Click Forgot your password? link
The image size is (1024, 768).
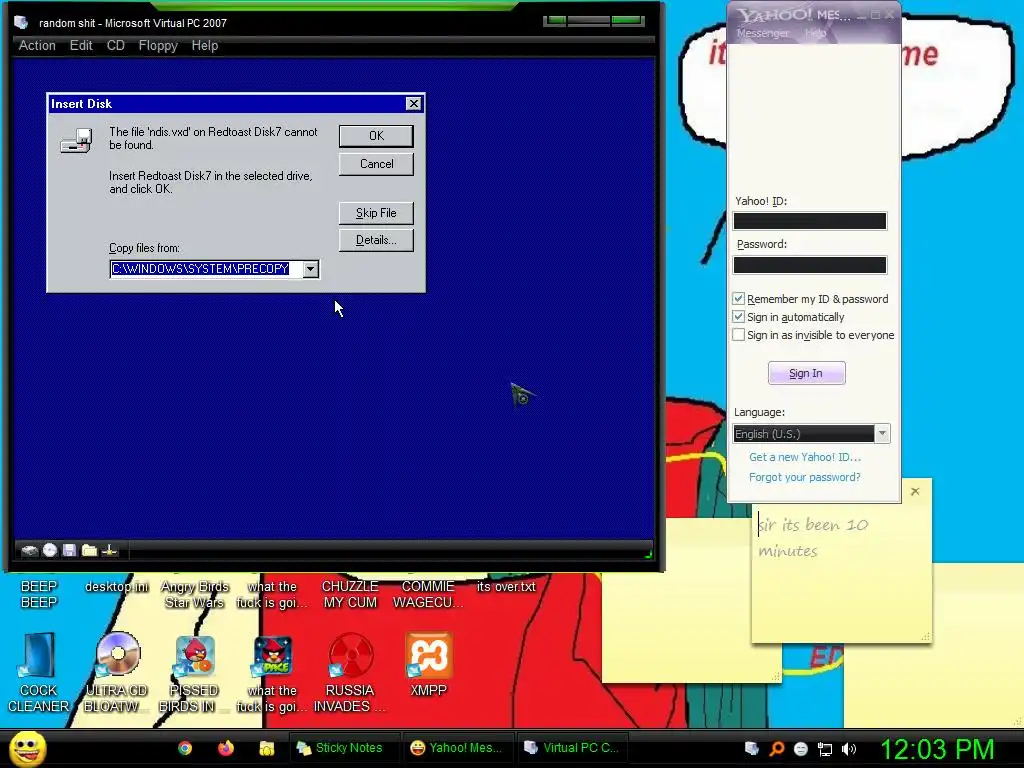(x=805, y=477)
